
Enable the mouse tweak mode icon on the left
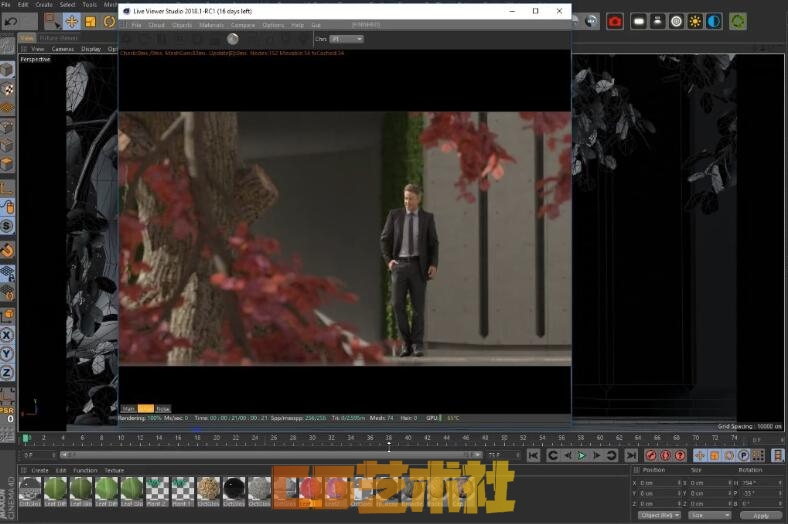[x=7, y=207]
